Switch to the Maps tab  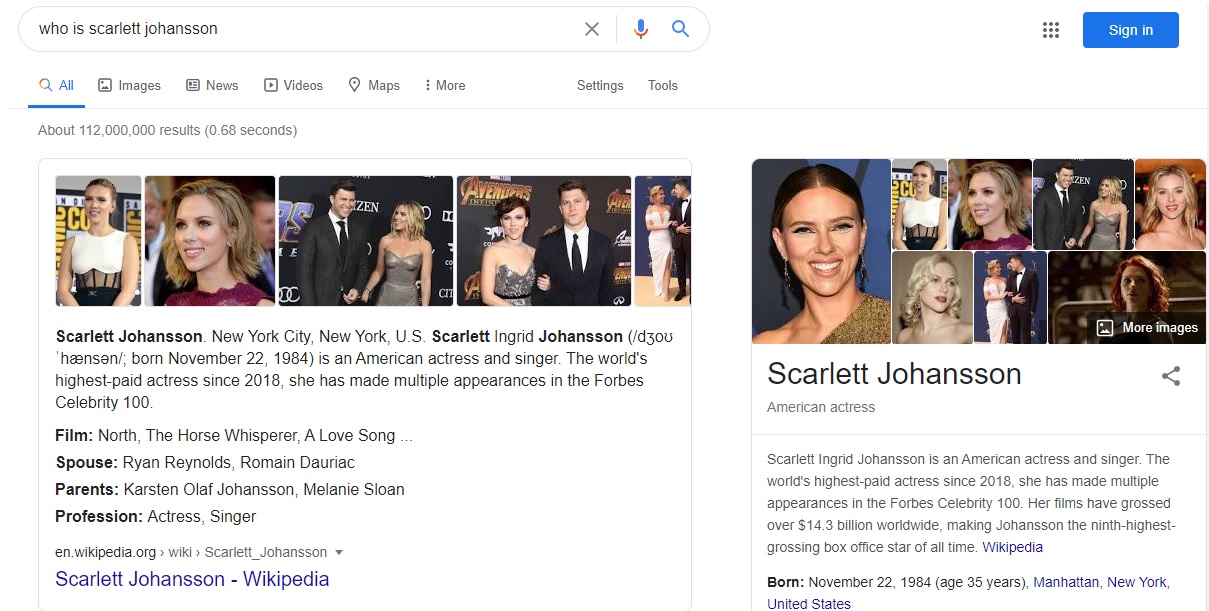(374, 86)
